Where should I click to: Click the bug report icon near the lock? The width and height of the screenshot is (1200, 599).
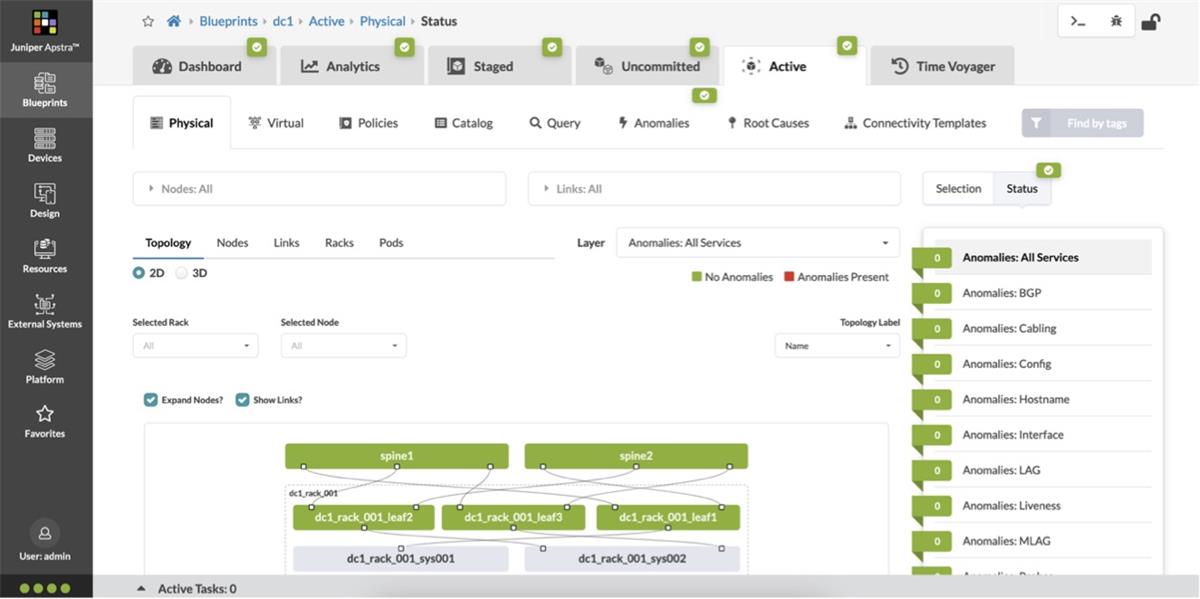(1116, 20)
